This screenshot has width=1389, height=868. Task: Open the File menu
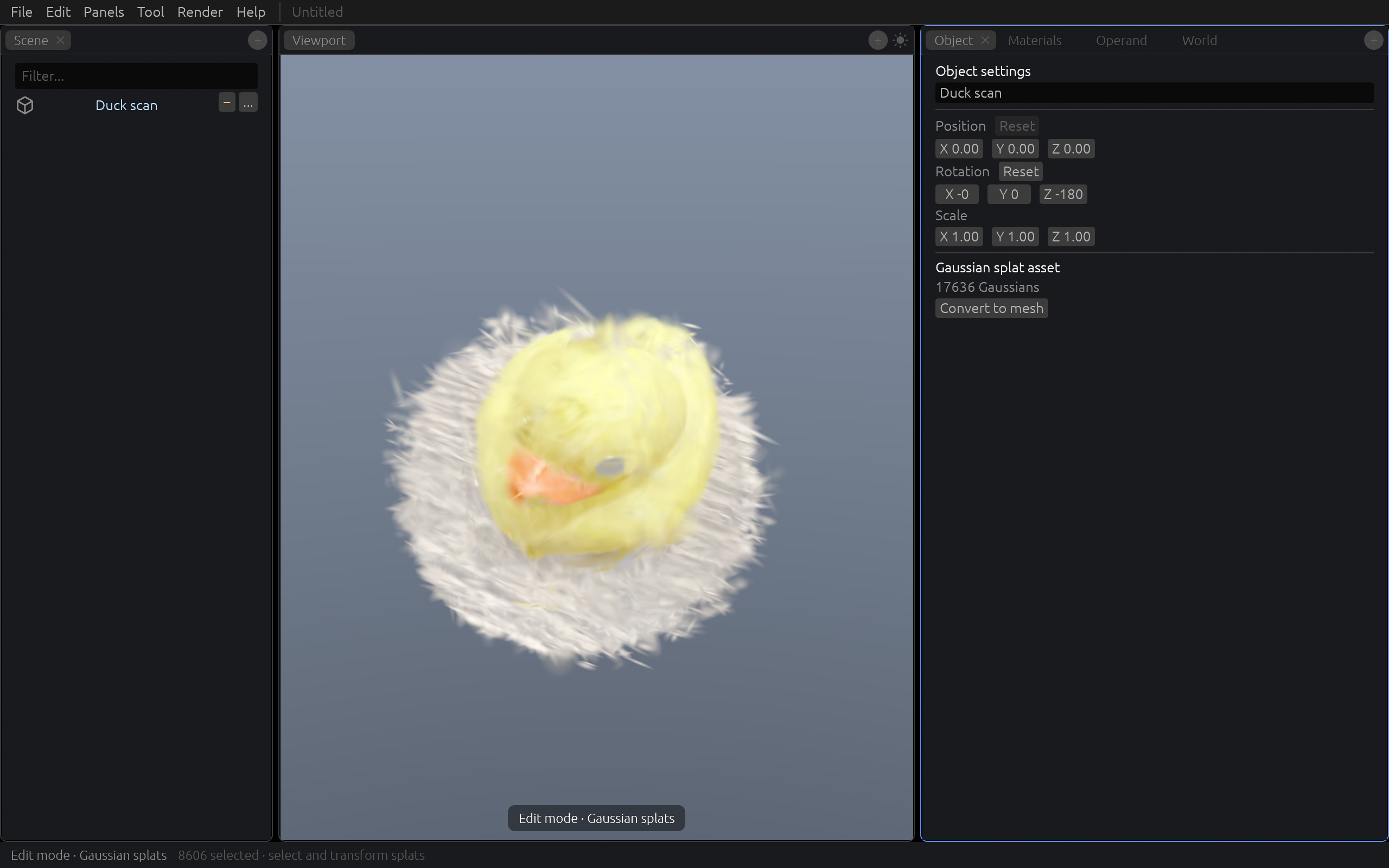click(22, 12)
